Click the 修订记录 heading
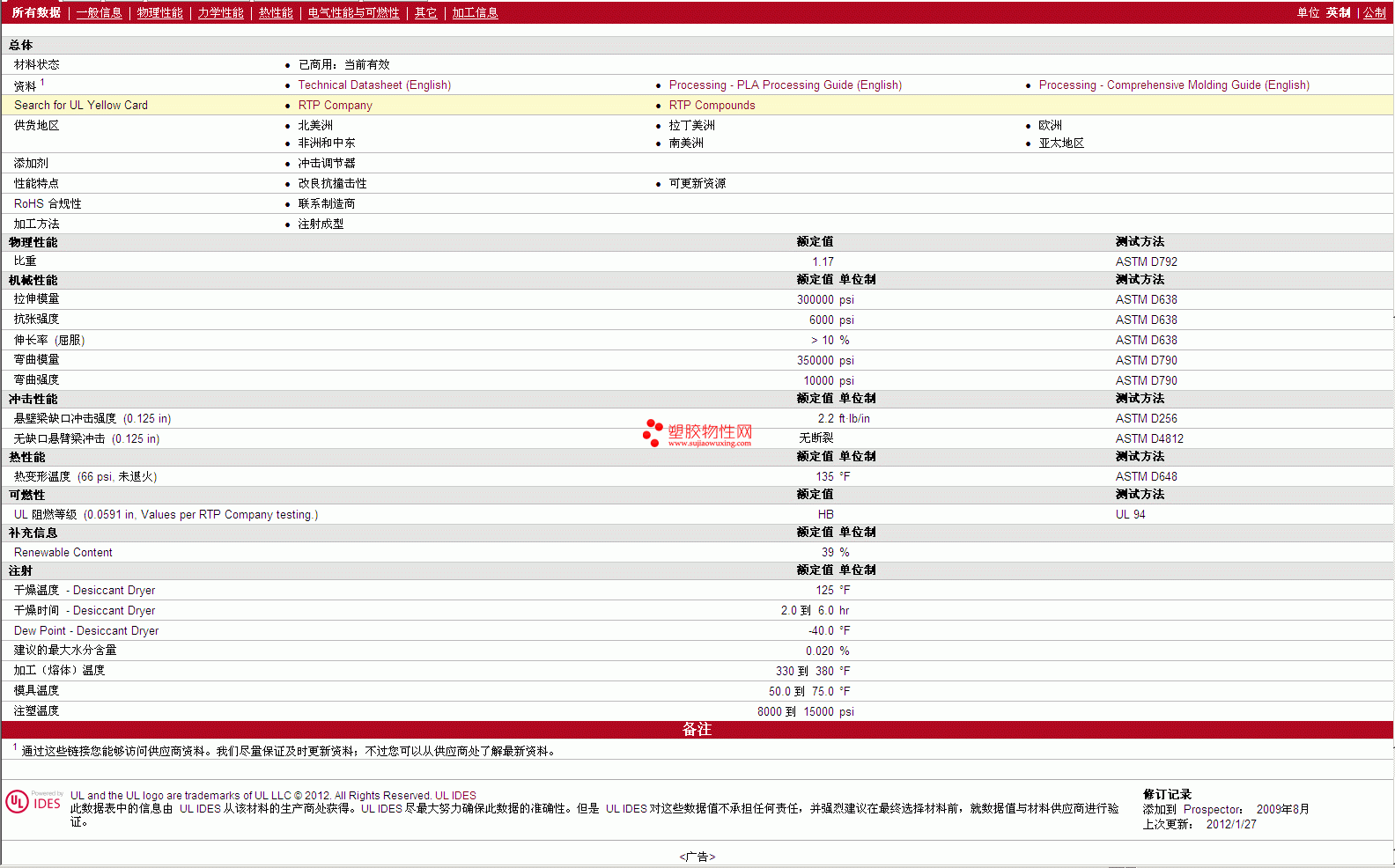 pos(1167,795)
